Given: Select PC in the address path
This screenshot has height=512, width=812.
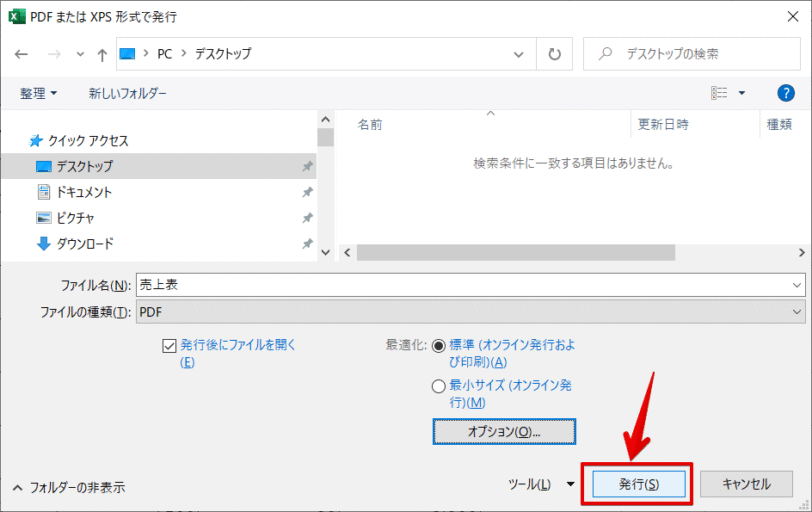Looking at the screenshot, I should coord(164,54).
